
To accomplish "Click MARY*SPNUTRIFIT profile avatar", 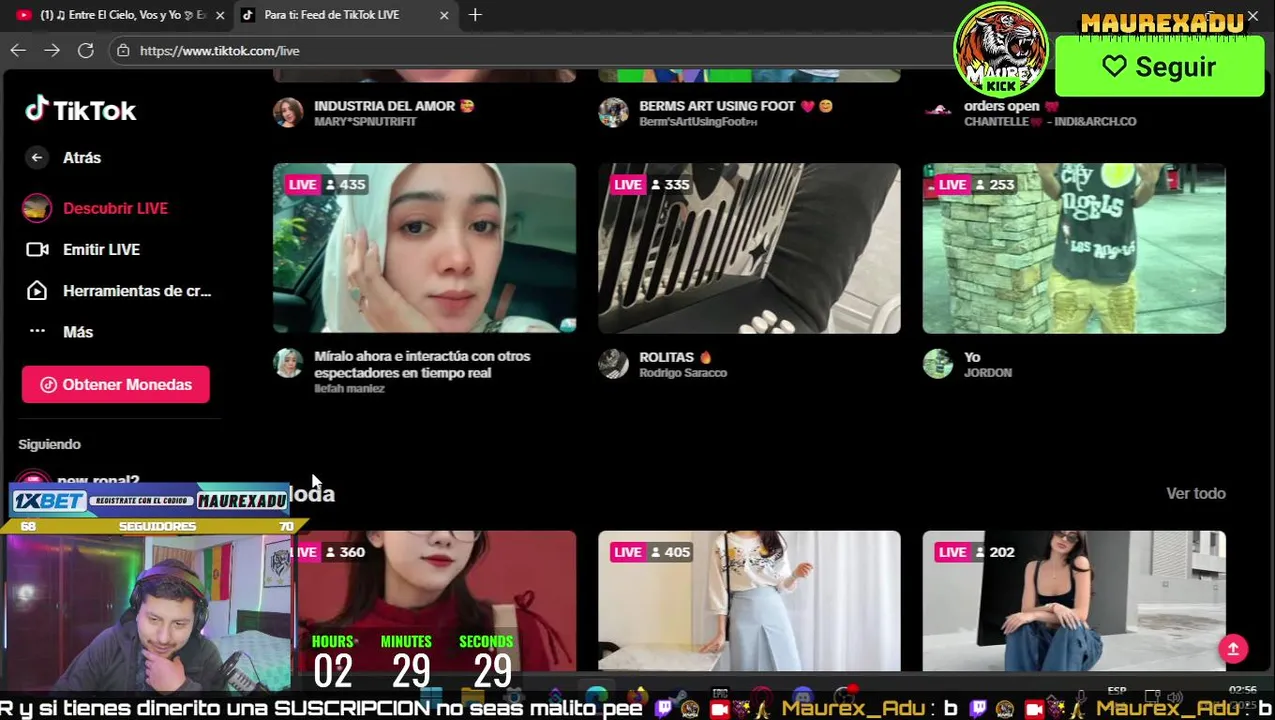I will click(288, 112).
